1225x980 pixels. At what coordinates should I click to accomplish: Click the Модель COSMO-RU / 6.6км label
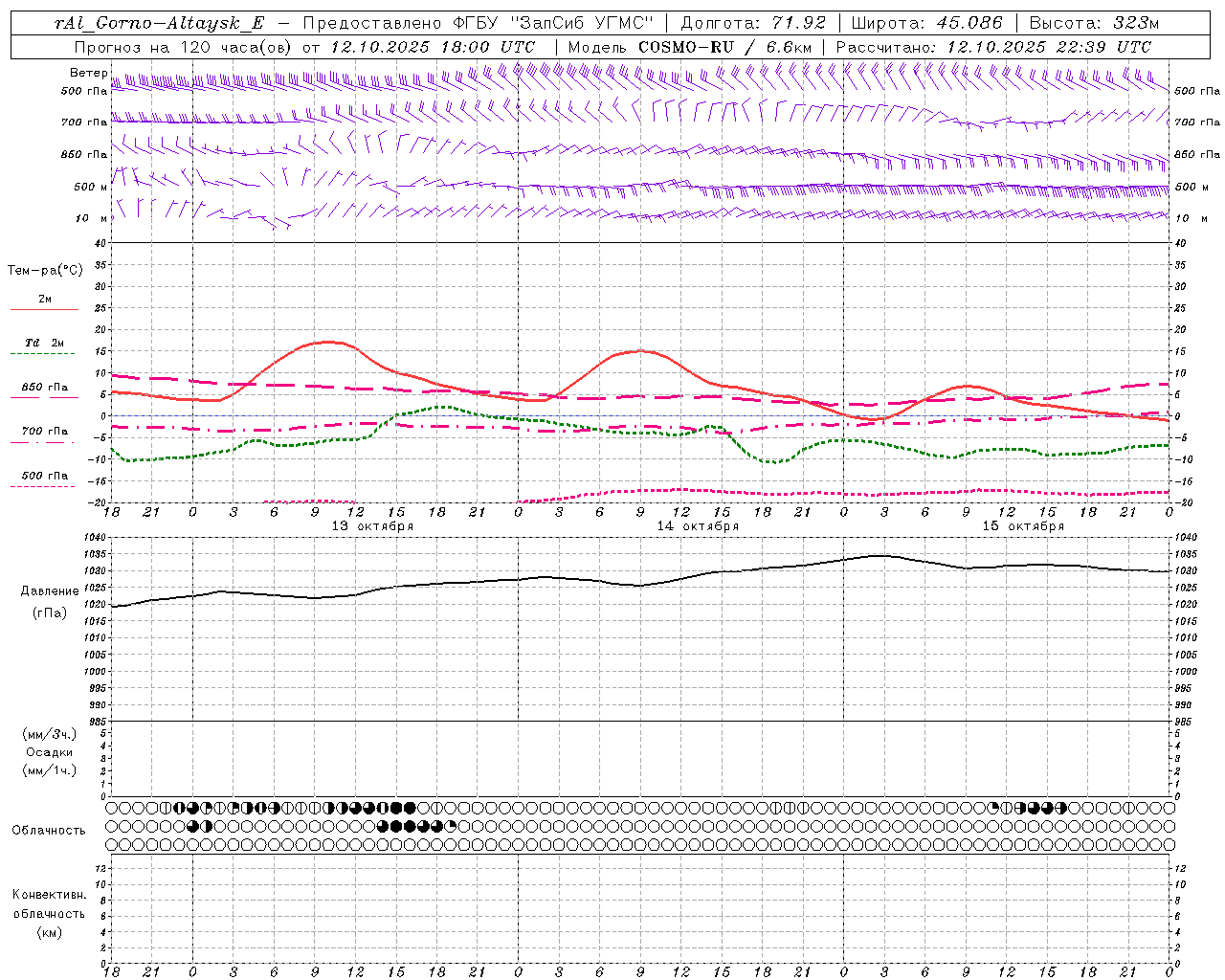(689, 47)
